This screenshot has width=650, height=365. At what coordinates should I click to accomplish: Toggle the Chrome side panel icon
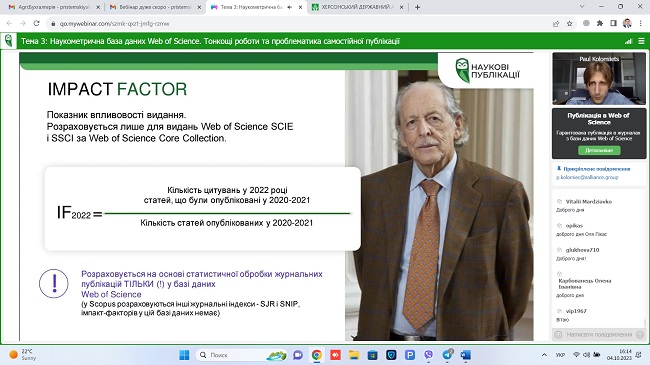point(614,23)
